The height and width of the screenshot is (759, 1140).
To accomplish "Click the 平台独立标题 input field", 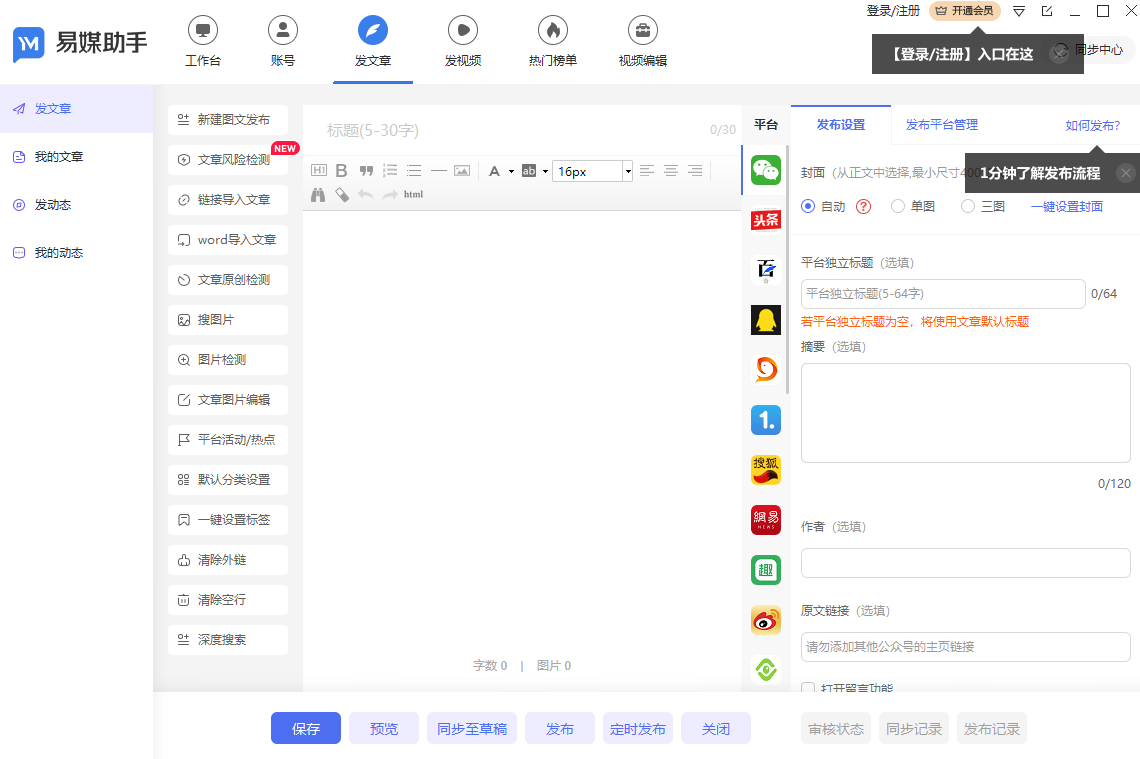I will pos(942,293).
